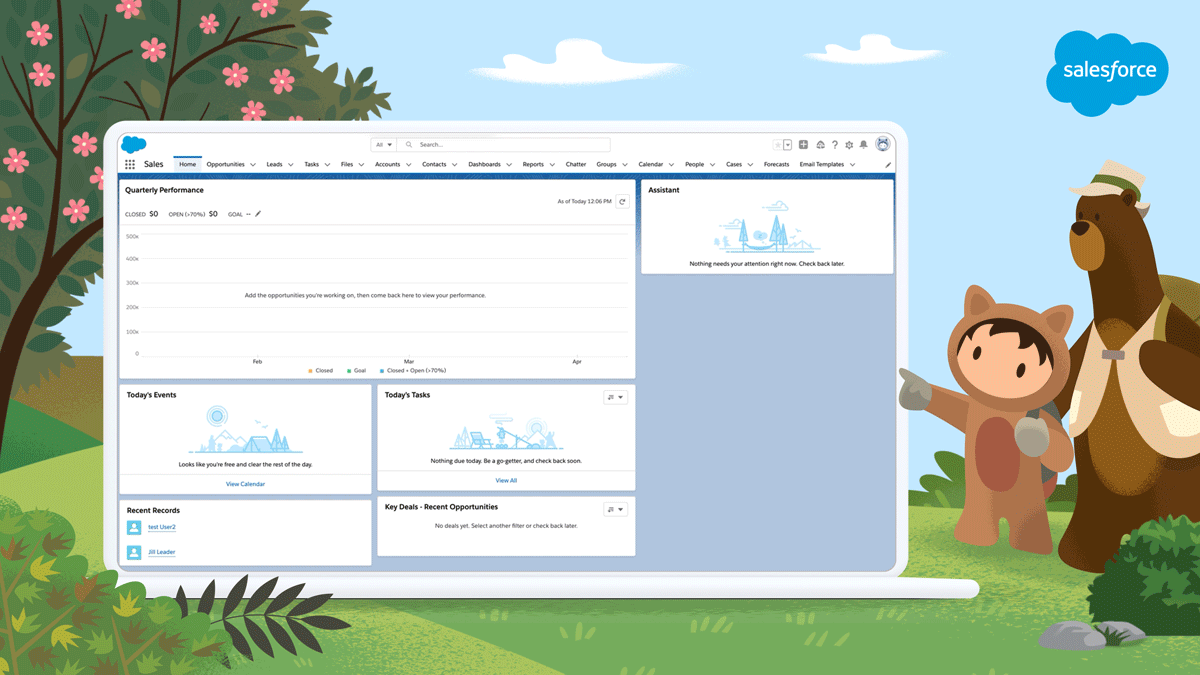Expand the Cases tab chevron
Viewport: 1200px width, 675px height.
[750, 165]
